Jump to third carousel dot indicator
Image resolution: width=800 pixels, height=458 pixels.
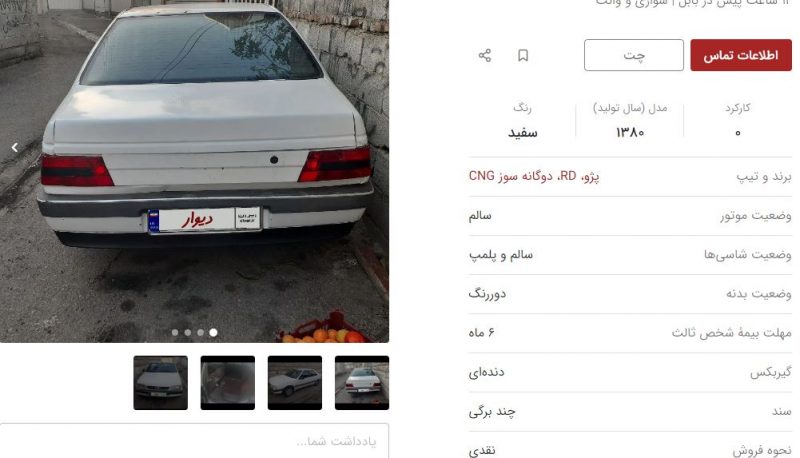[201, 333]
